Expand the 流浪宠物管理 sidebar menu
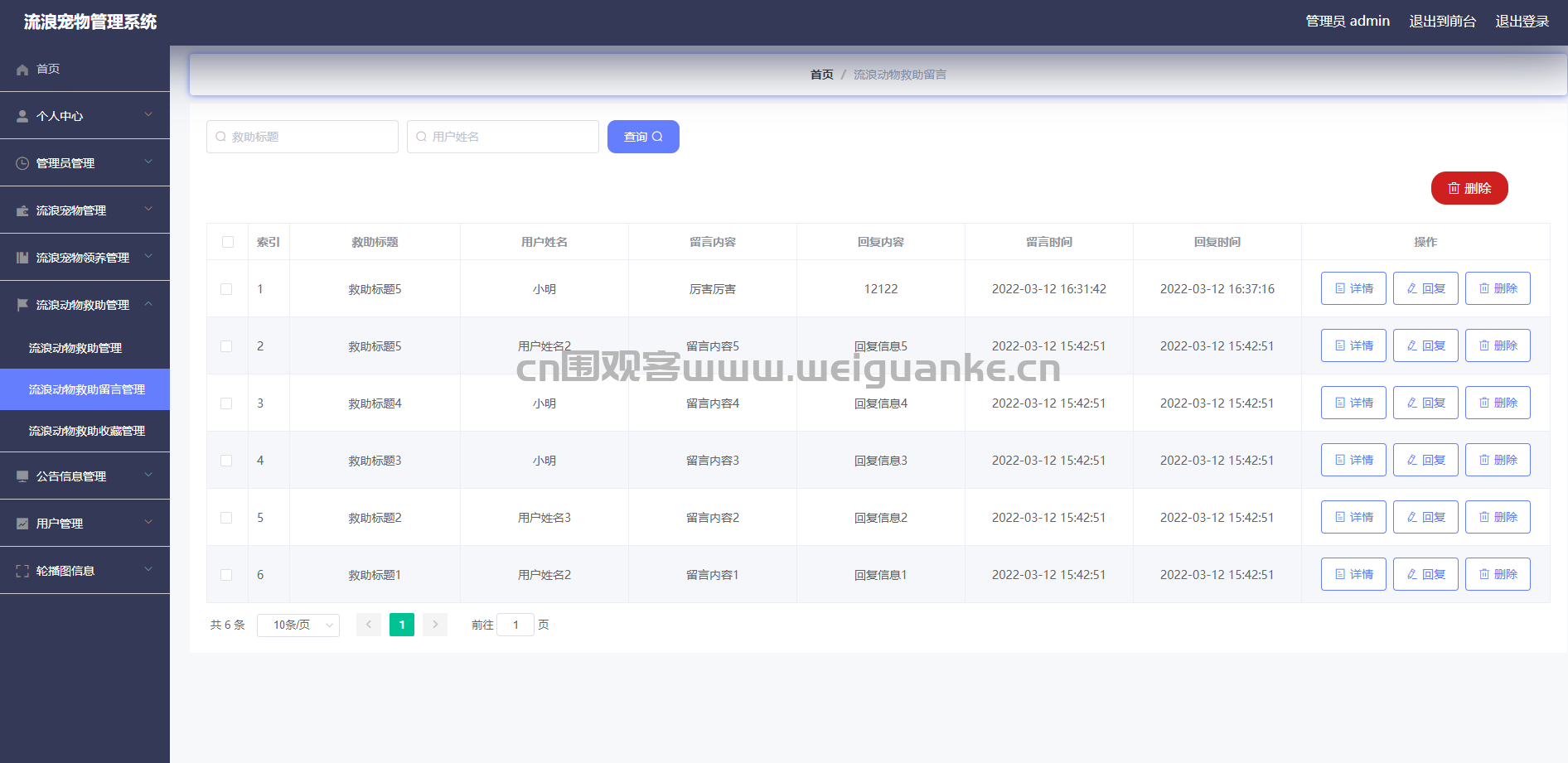 (x=85, y=210)
